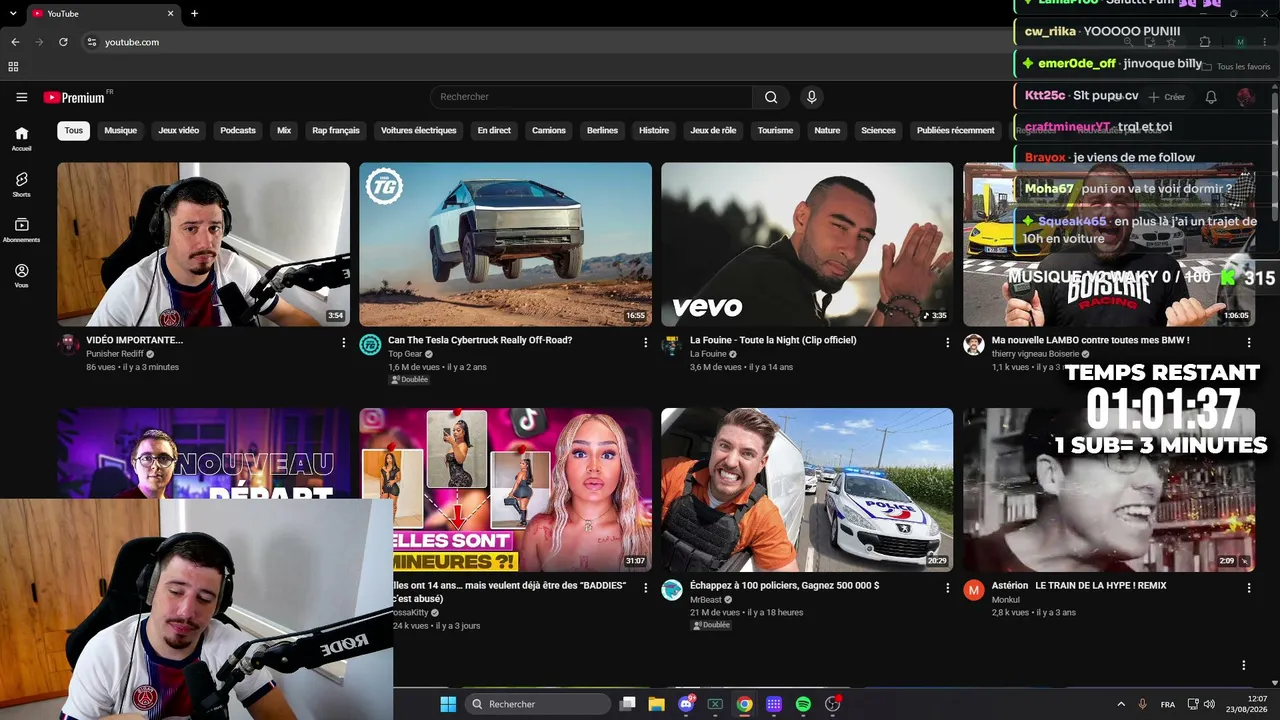Screen dimensions: 1280x720
Task: Start voice search with the microphone icon
Action: click(812, 97)
